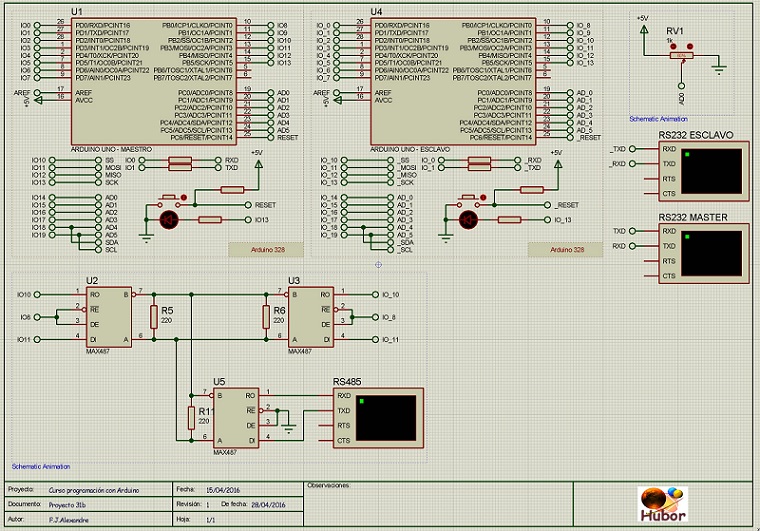The width and height of the screenshot is (760, 531).
Task: Select the R11 220 ohm resistor
Action: (191, 418)
